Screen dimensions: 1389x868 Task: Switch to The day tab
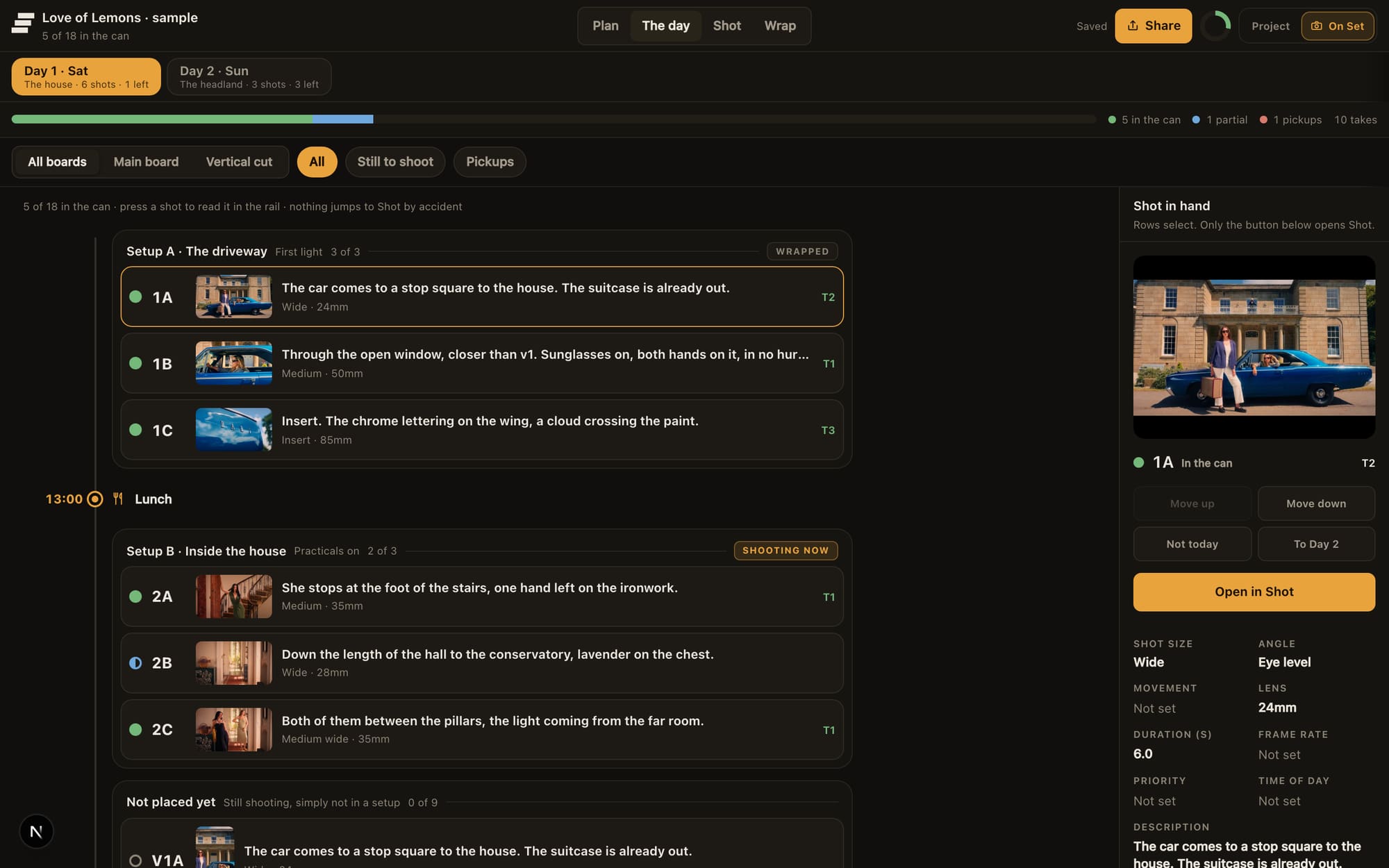click(x=665, y=26)
